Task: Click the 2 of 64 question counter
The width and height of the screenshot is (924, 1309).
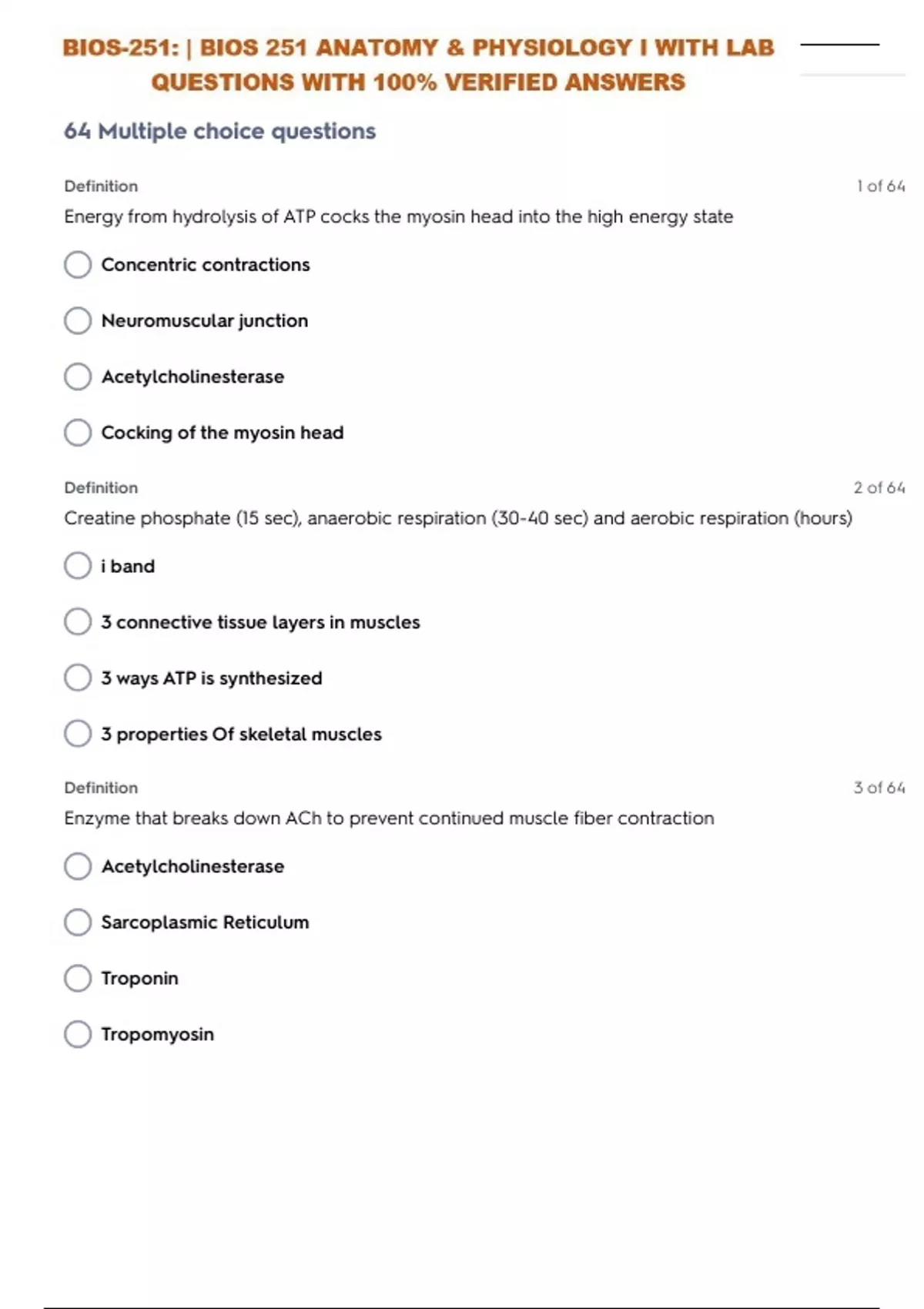Action: click(x=879, y=487)
